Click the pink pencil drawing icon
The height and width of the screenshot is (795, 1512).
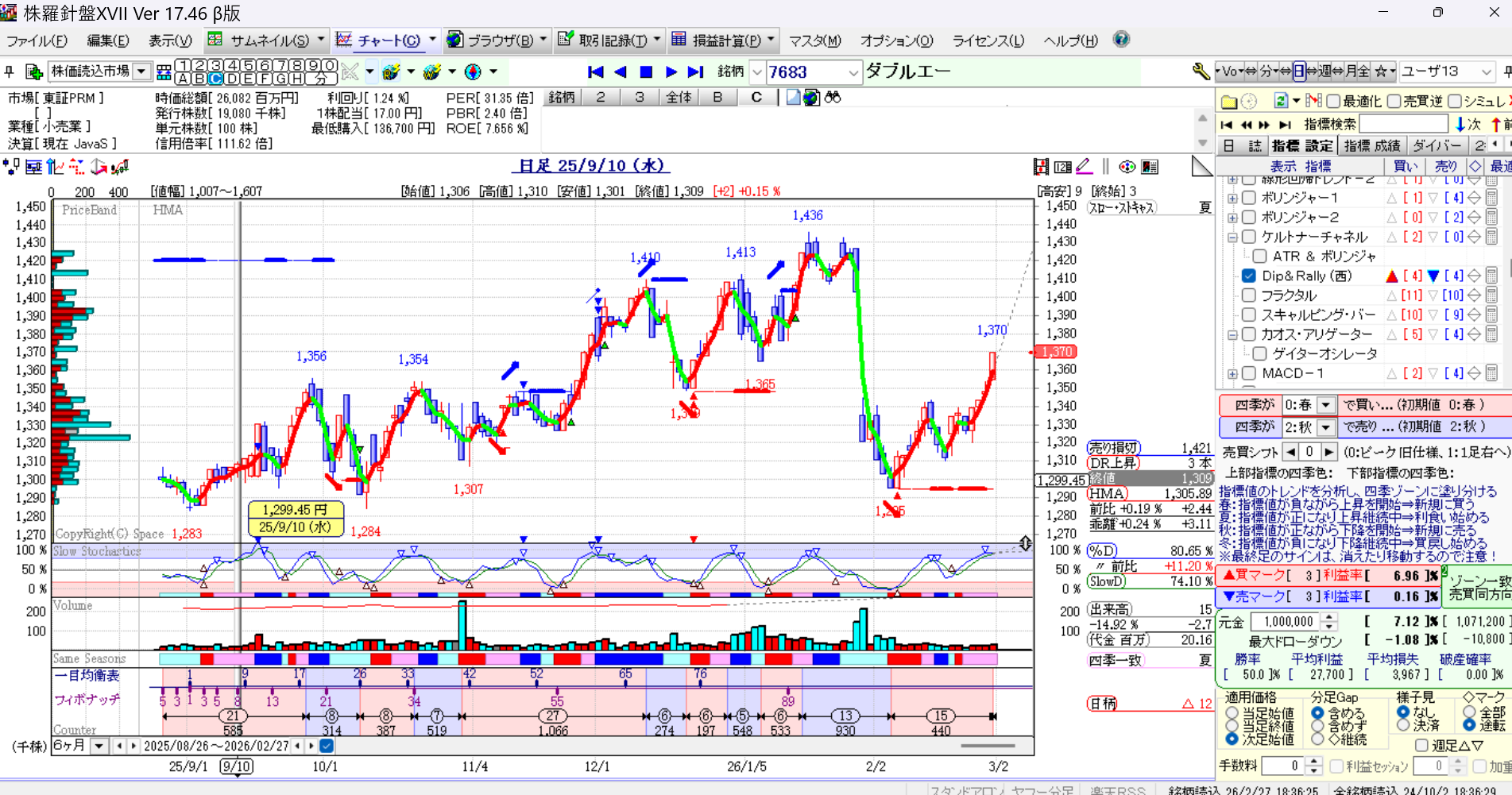[1084, 167]
